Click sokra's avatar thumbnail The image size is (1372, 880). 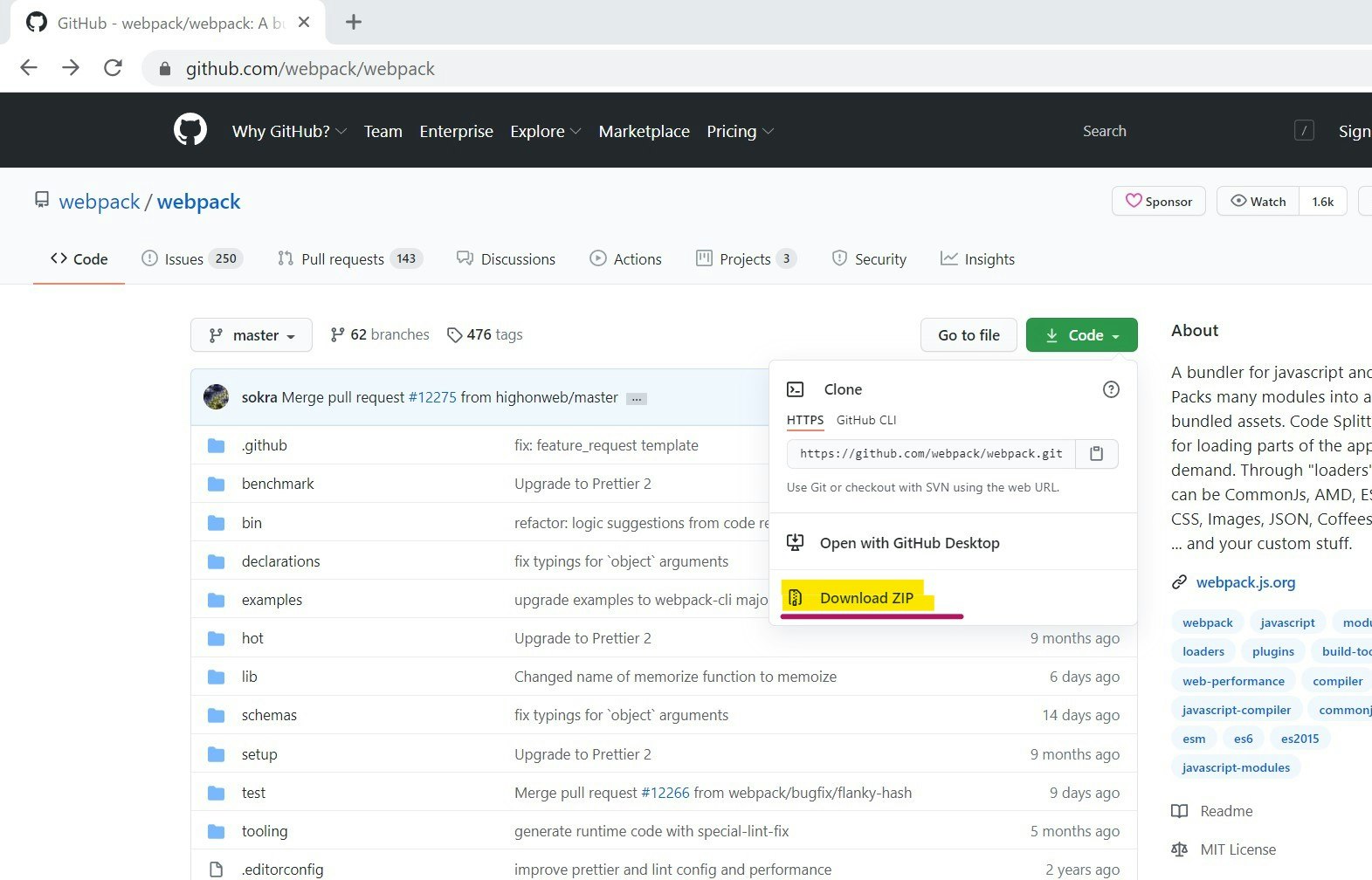pos(216,397)
